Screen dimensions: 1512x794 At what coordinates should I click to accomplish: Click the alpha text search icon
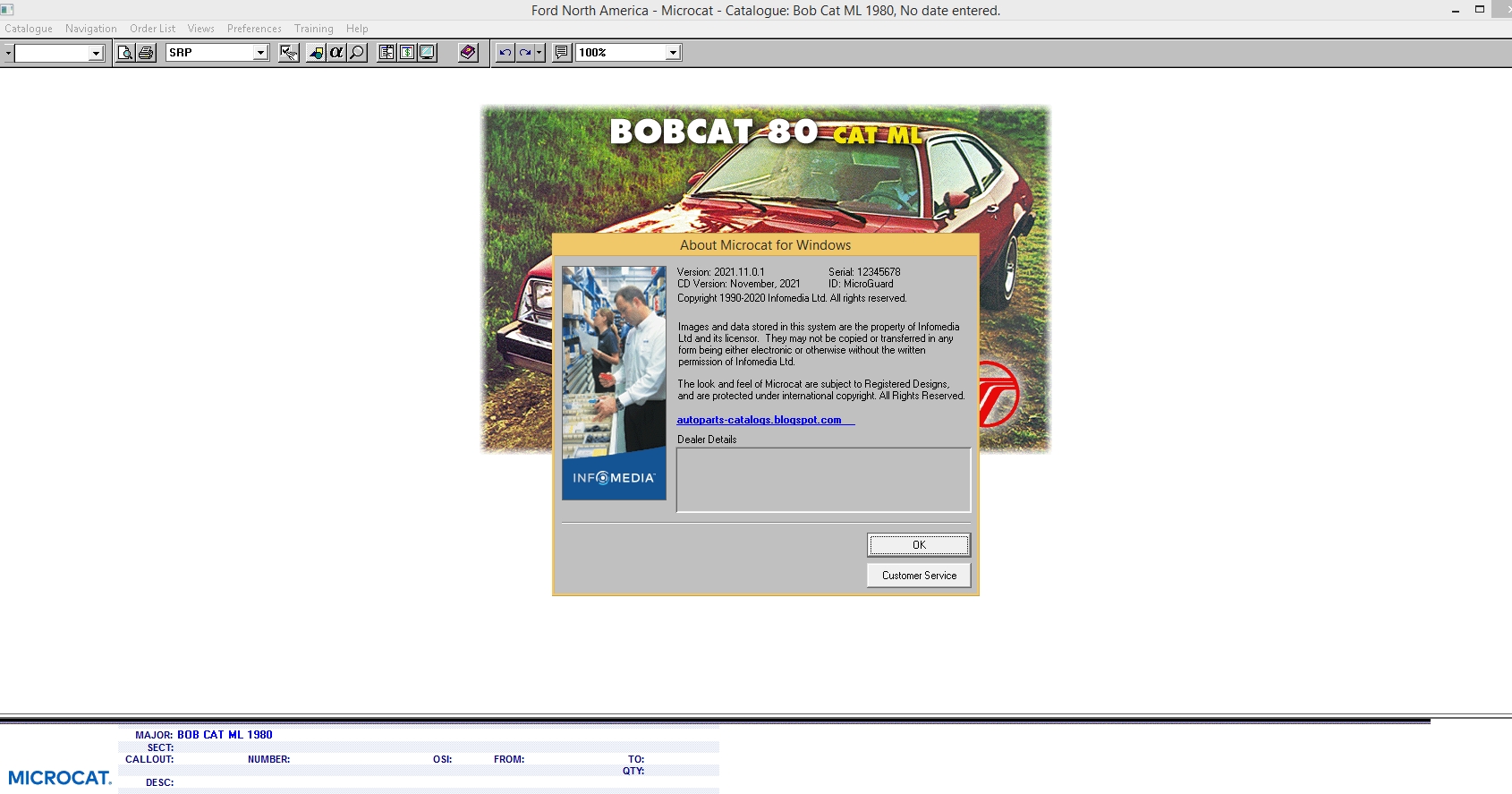pyautogui.click(x=336, y=53)
